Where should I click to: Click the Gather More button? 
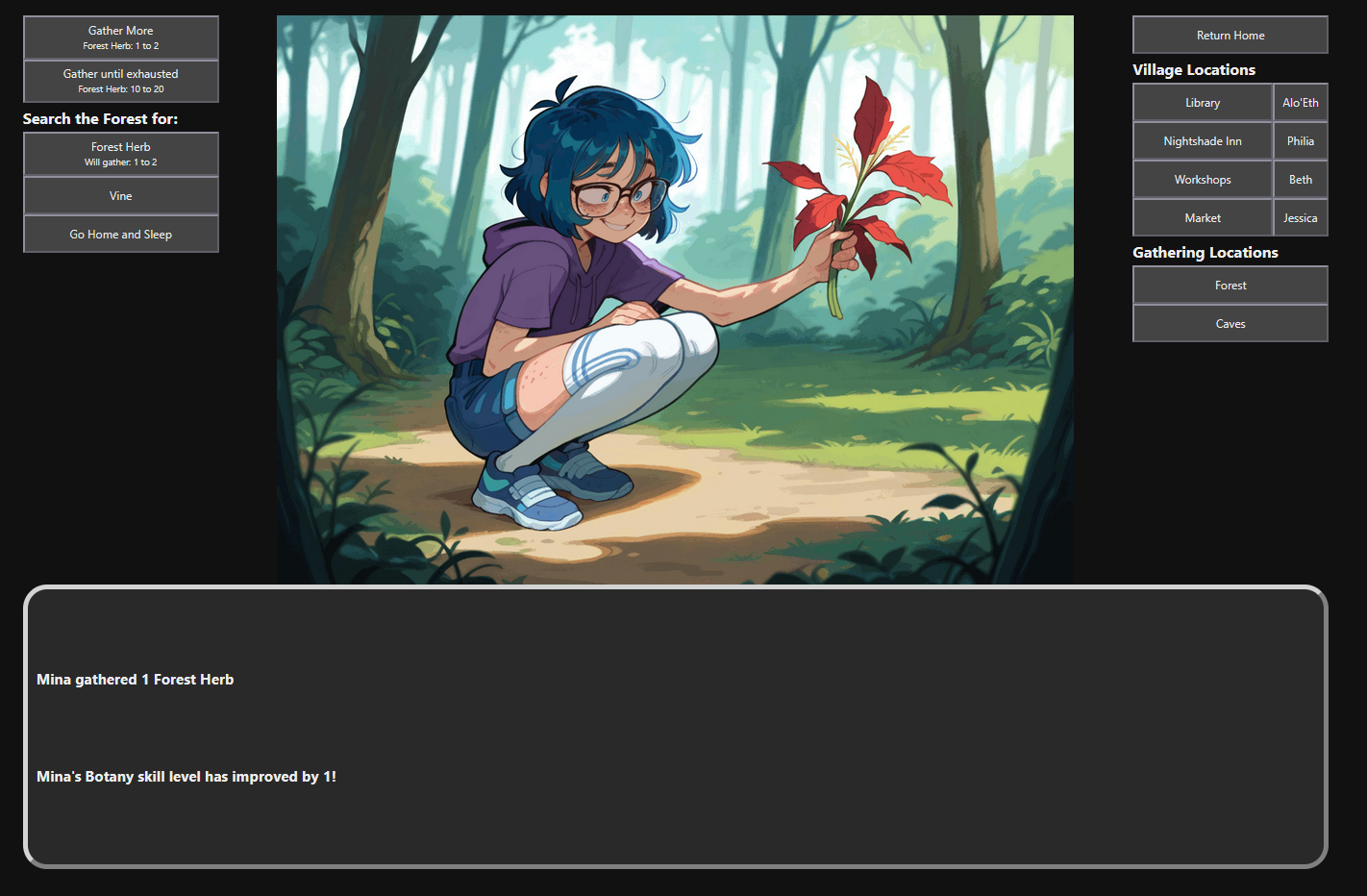pos(121,37)
